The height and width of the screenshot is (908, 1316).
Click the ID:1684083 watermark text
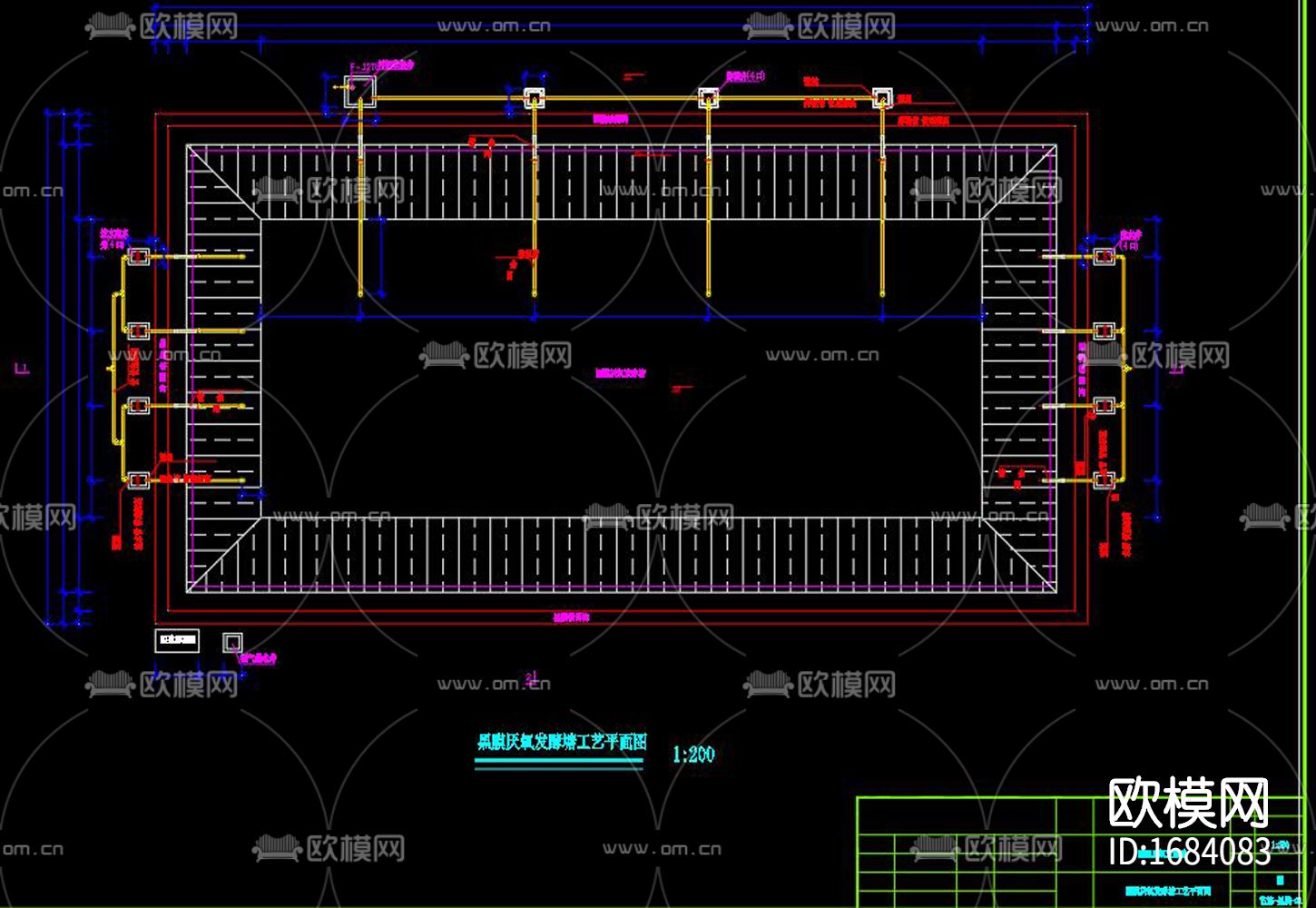tap(1190, 851)
